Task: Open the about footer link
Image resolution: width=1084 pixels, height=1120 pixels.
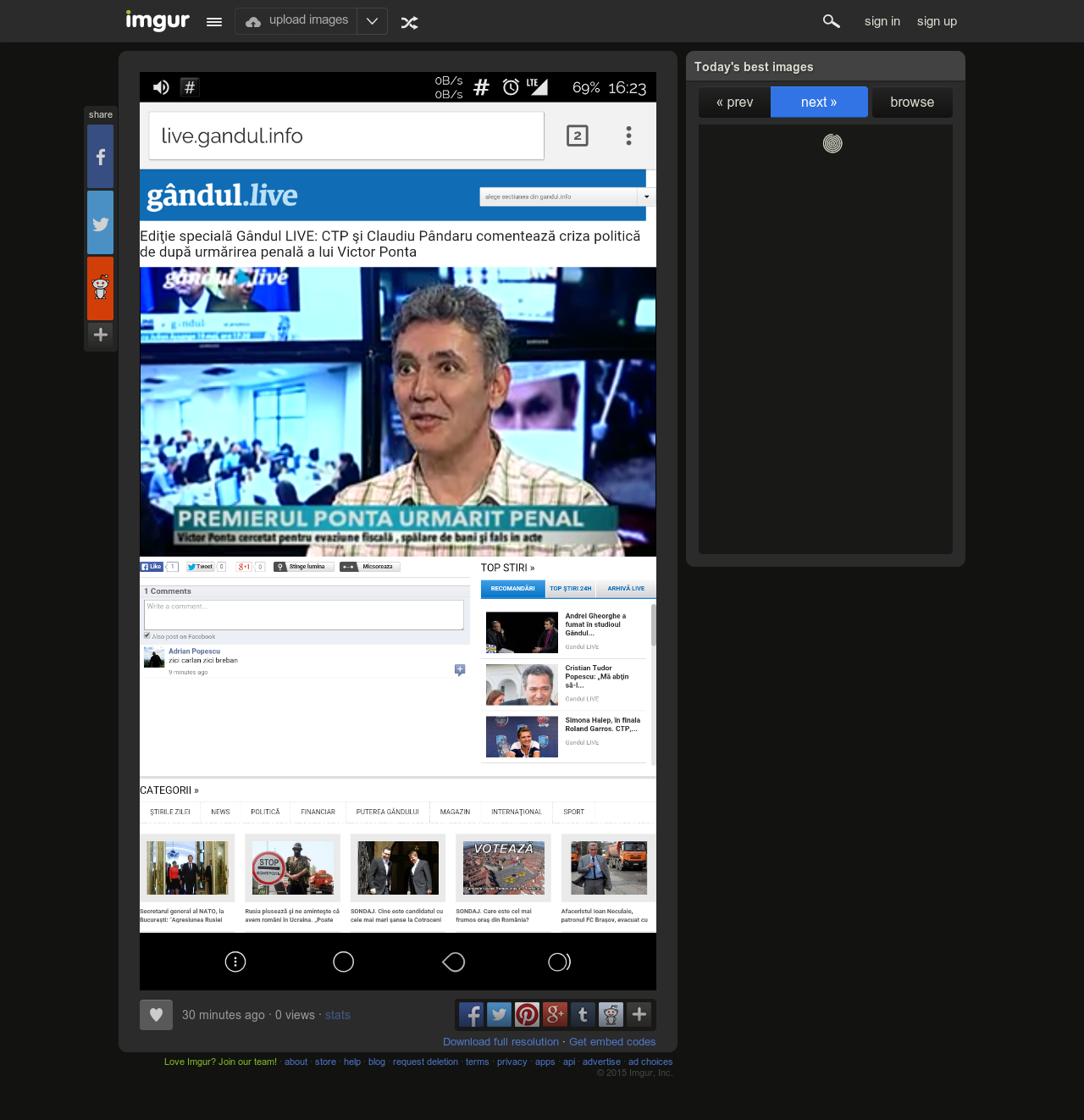Action: (x=296, y=1062)
